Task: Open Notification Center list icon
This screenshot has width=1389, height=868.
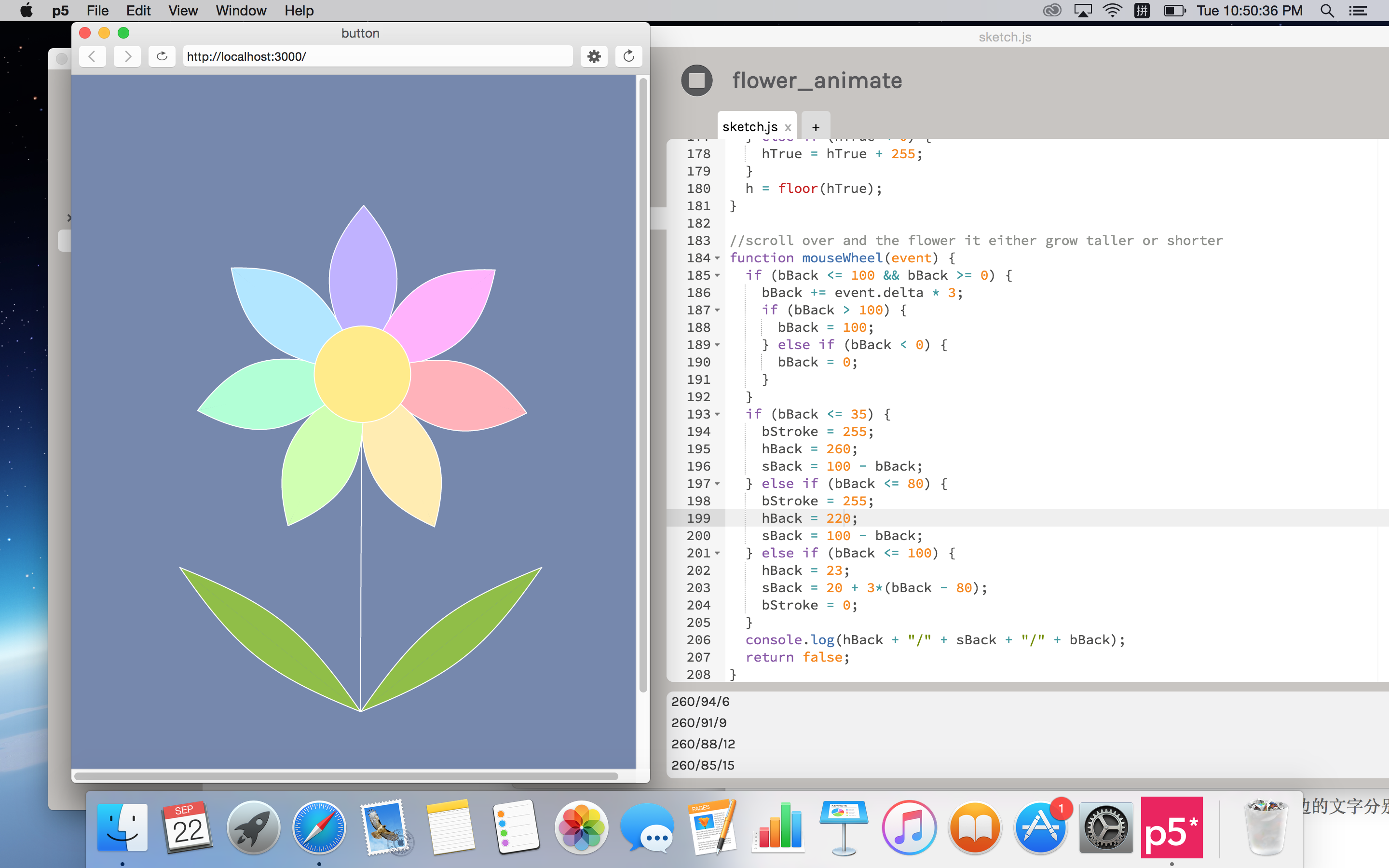Action: 1358,10
